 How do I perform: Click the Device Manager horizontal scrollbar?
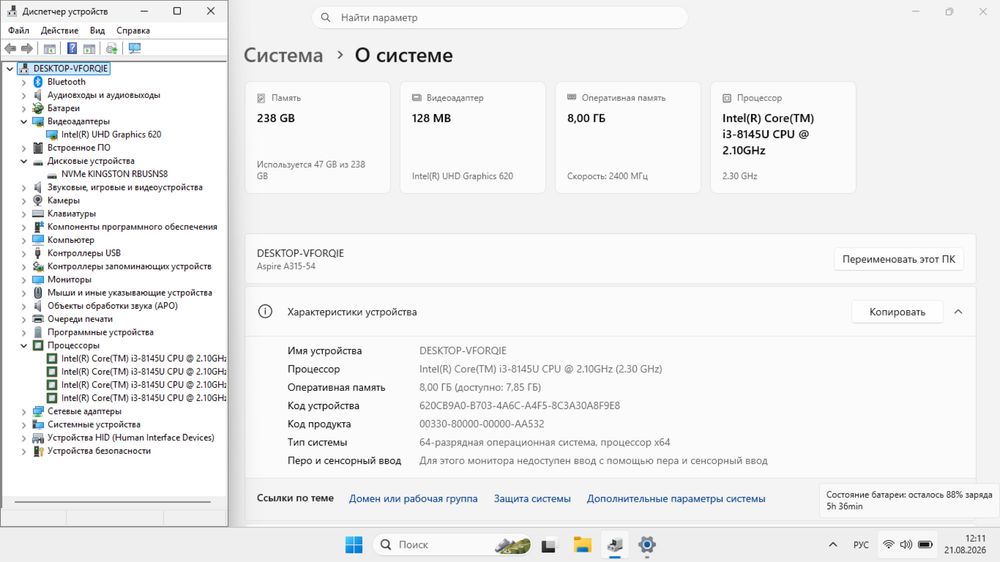tap(112, 502)
